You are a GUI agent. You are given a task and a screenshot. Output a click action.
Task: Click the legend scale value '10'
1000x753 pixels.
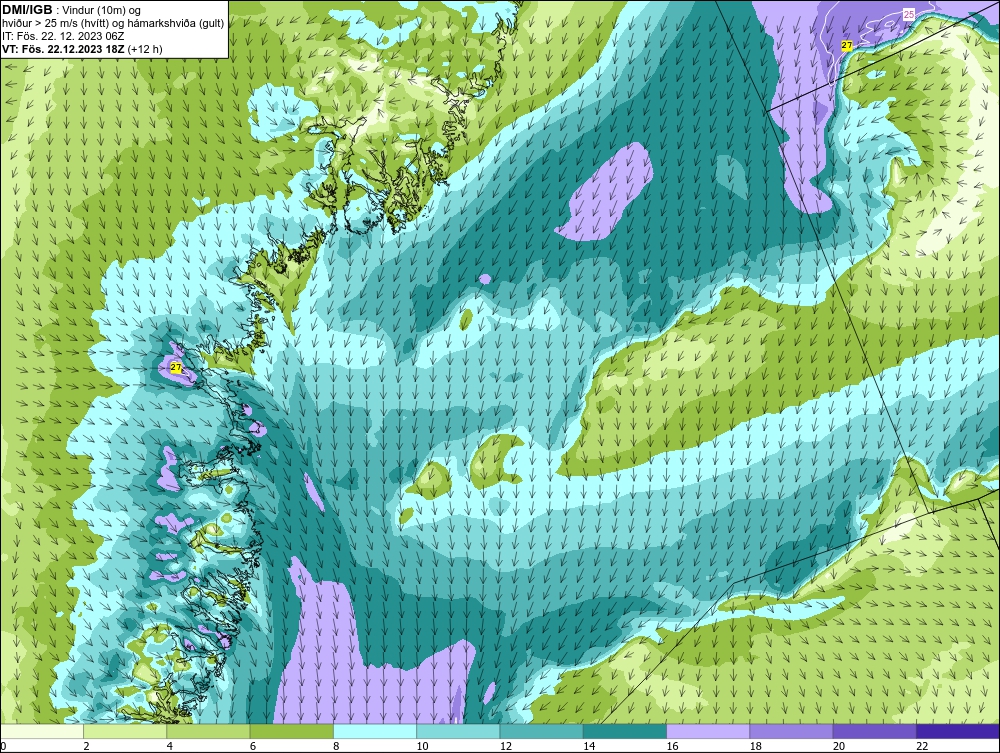[422, 747]
